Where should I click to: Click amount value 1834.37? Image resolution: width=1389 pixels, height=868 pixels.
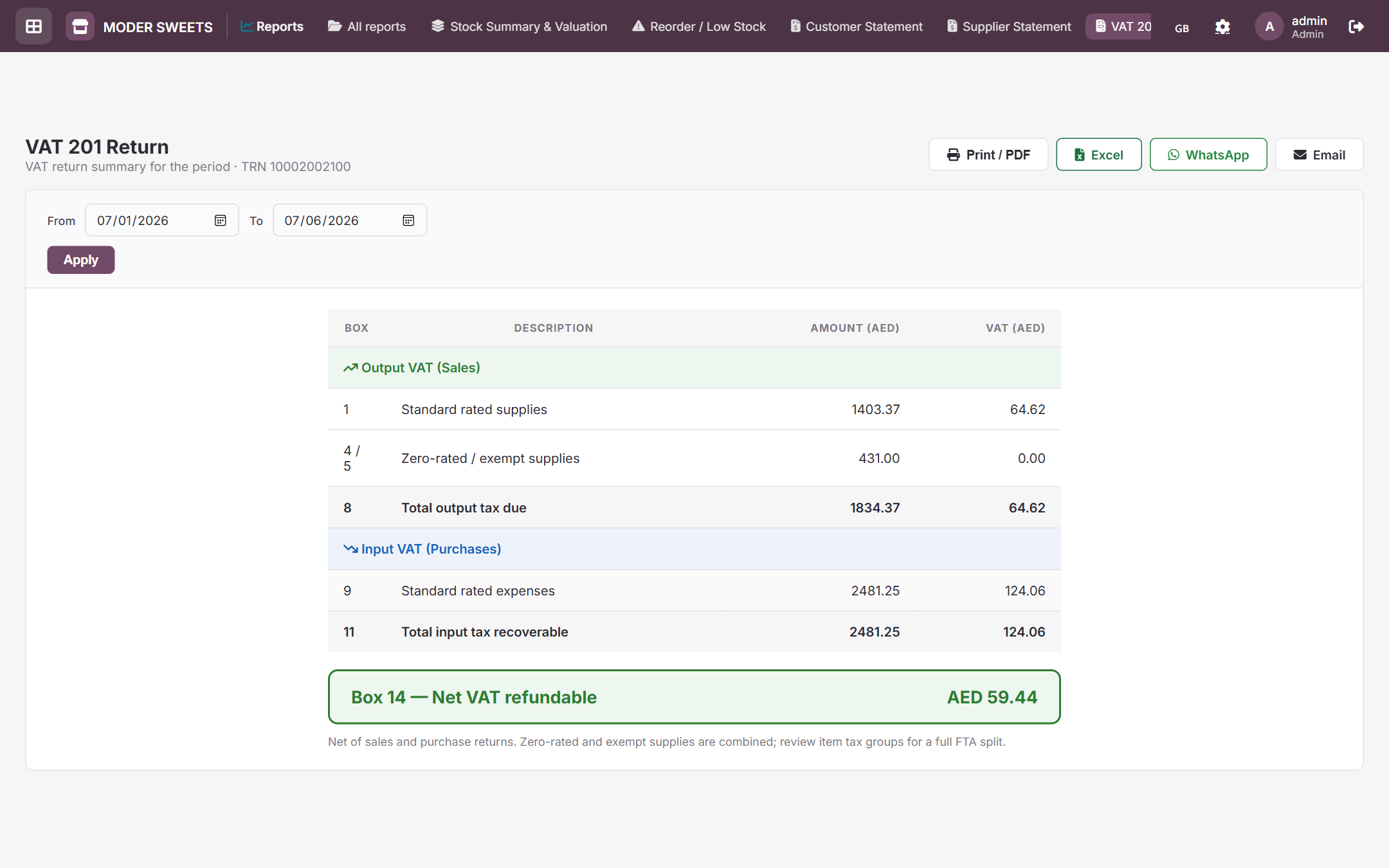[x=875, y=508]
